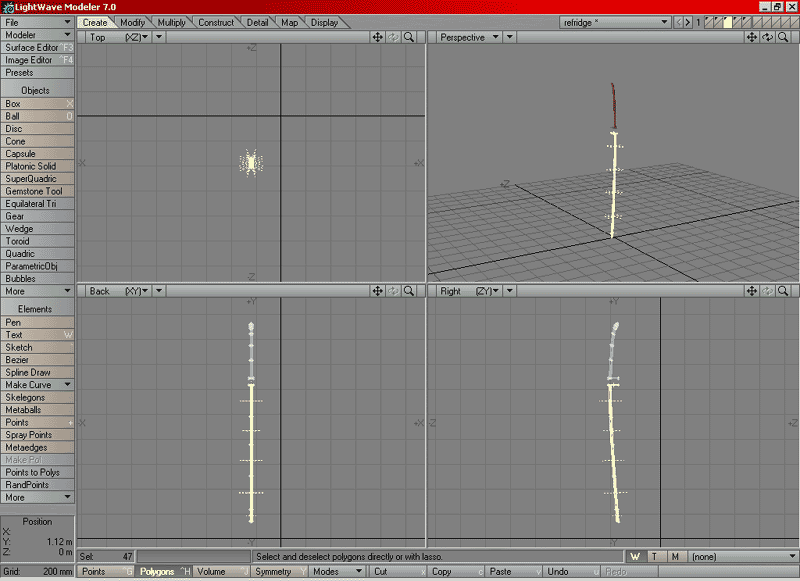
Task: Open the Modes dropdown
Action: 337,572
